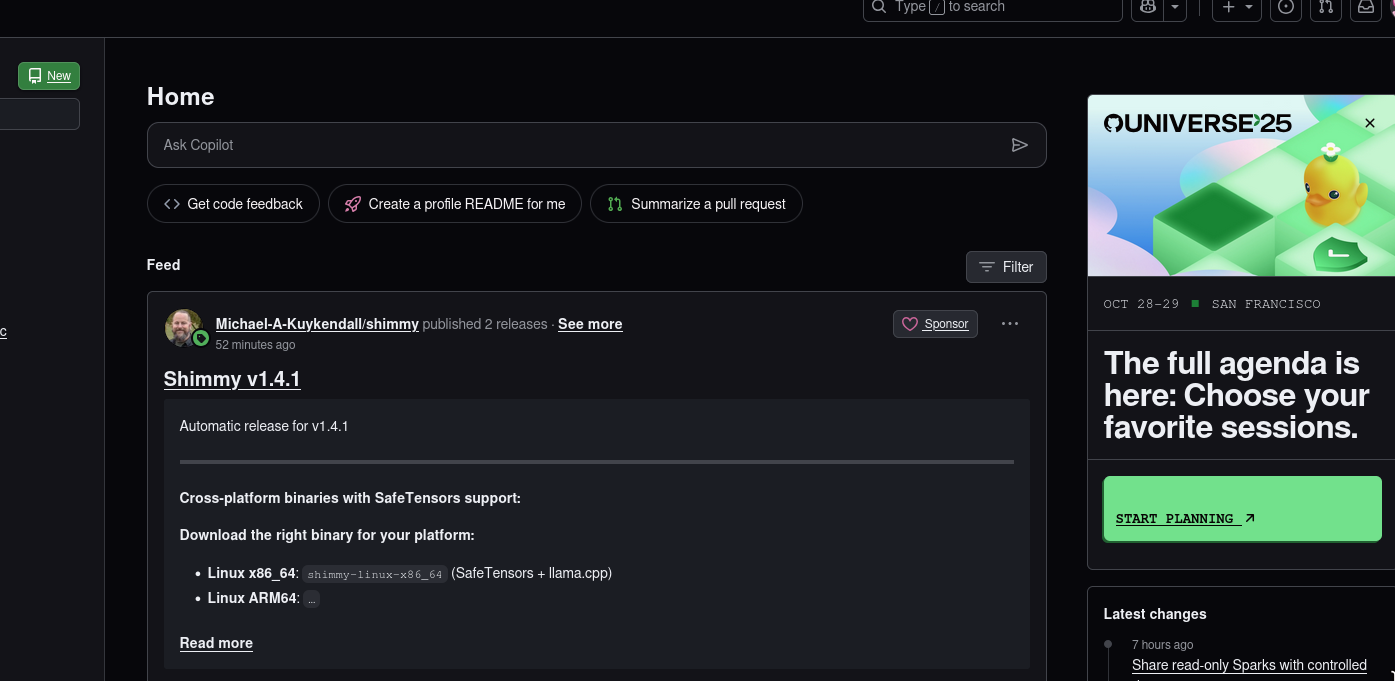Open the Copilot chat icon in header
1395x681 pixels.
1147,7
